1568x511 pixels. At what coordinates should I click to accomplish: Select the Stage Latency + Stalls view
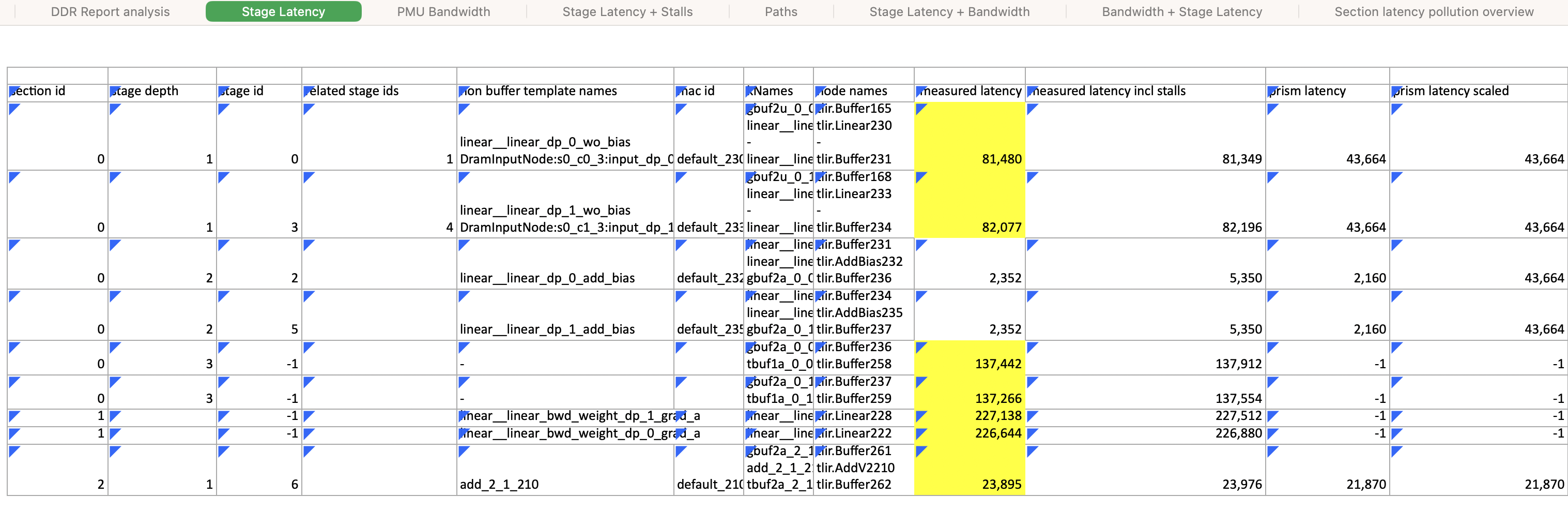click(627, 11)
